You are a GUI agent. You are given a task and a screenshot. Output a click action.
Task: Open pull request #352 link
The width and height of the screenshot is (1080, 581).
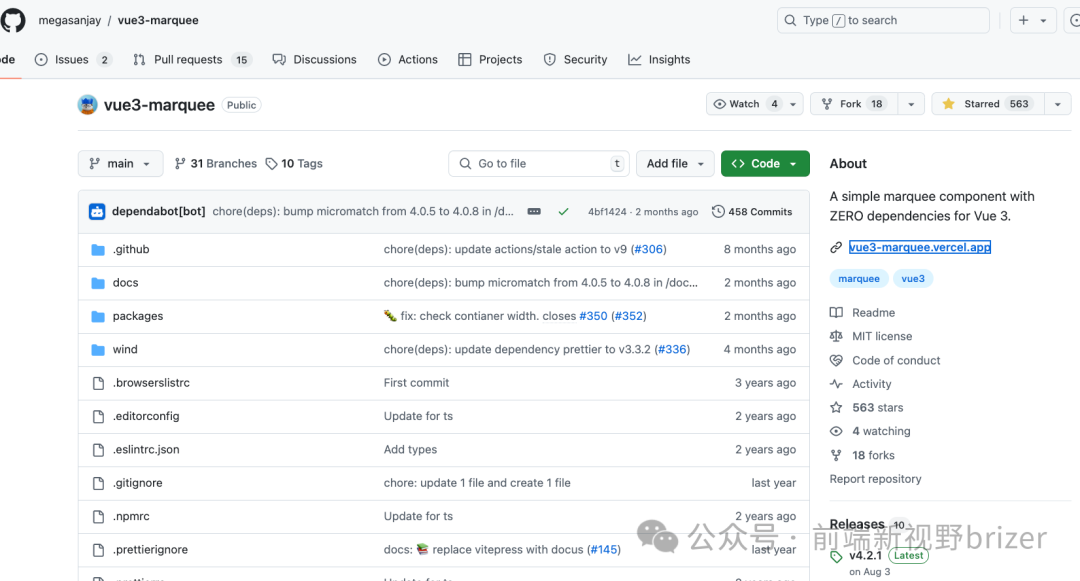pos(629,316)
